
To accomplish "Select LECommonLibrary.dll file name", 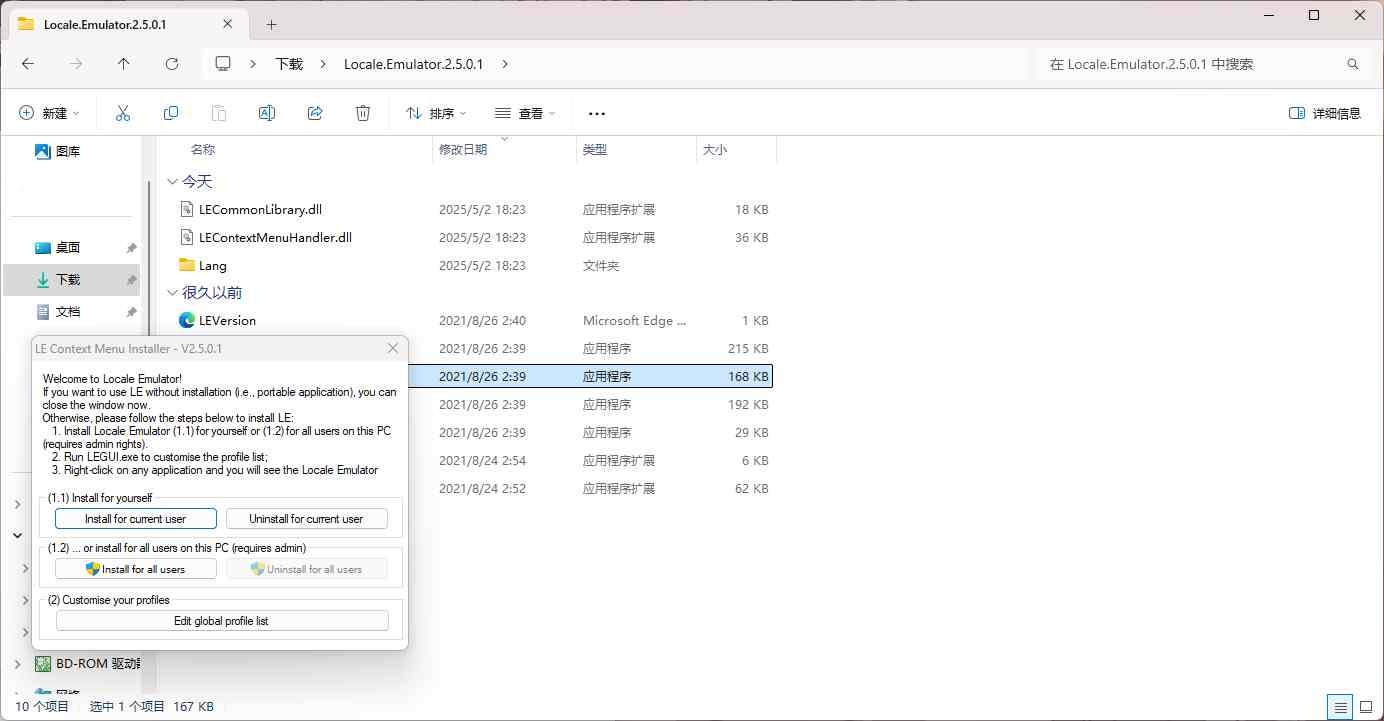I will click(260, 210).
